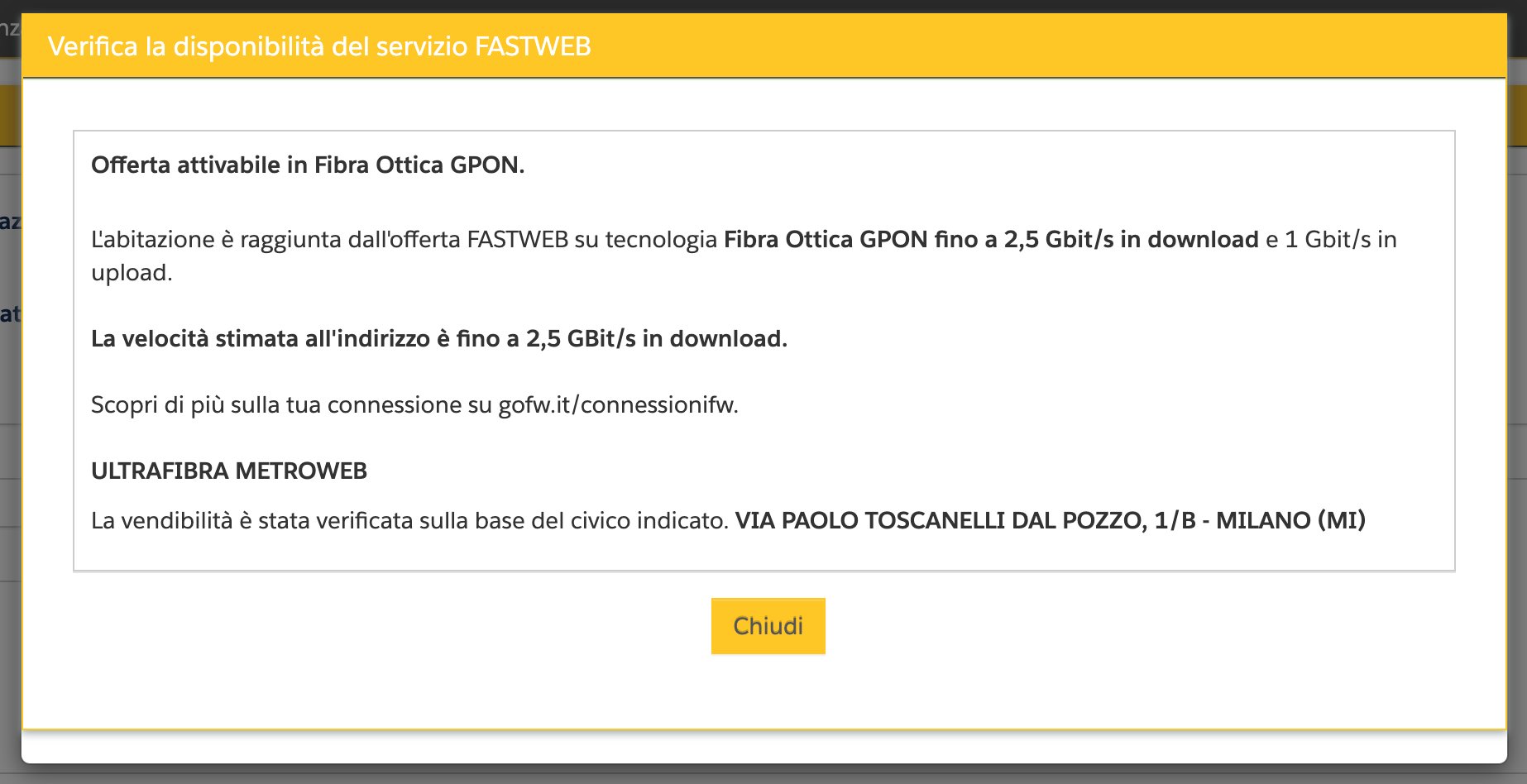Click the 'ULTRAFIBRA METROWEB' label

pyautogui.click(x=229, y=471)
